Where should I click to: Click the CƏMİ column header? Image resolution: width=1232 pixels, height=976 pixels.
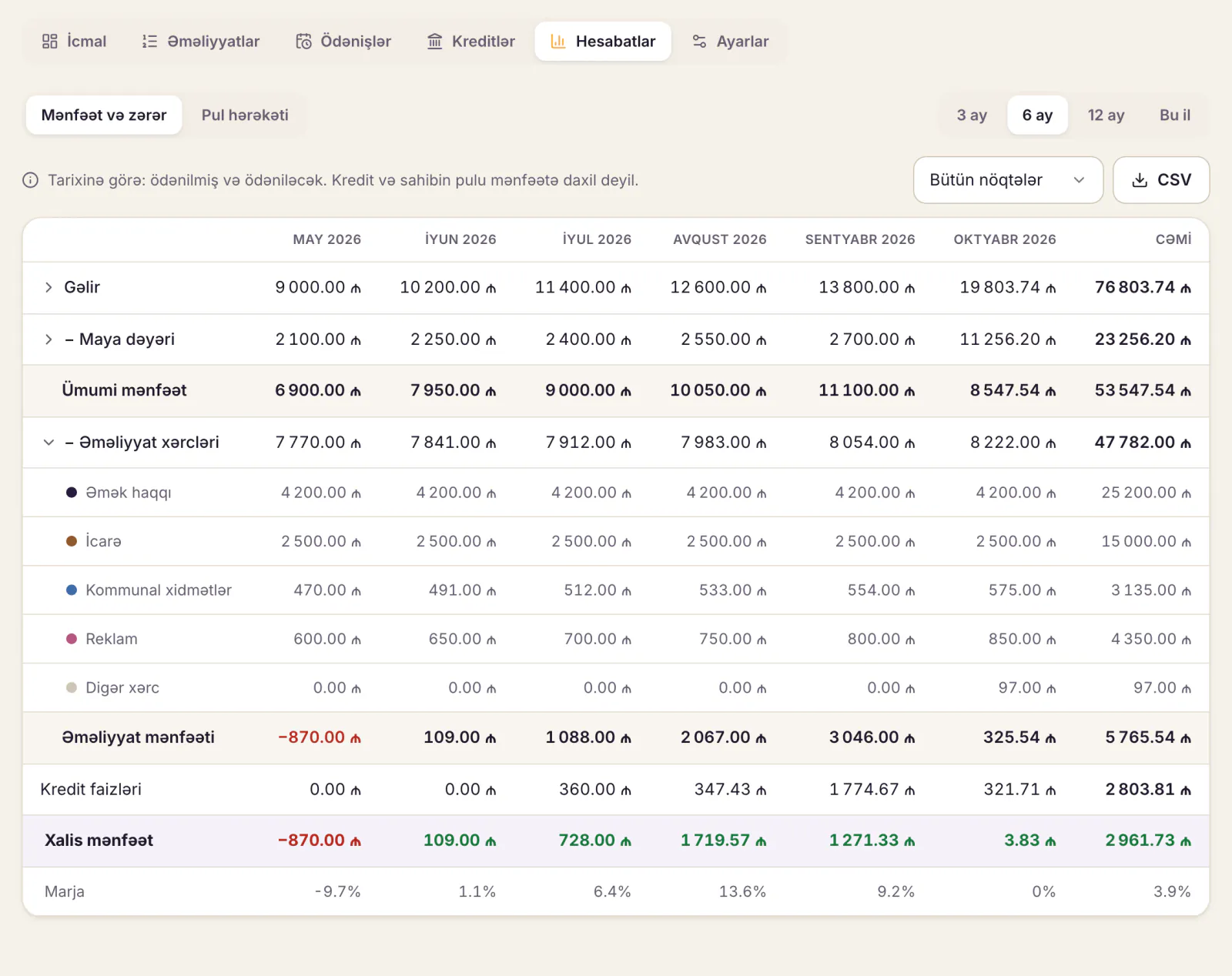pos(1173,239)
